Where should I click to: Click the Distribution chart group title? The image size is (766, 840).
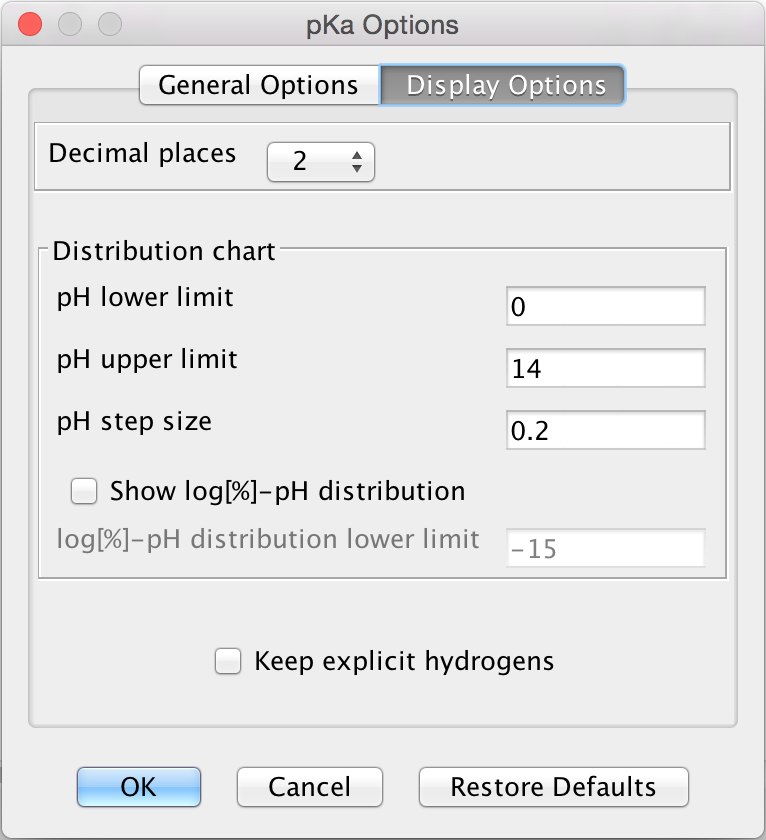click(164, 250)
